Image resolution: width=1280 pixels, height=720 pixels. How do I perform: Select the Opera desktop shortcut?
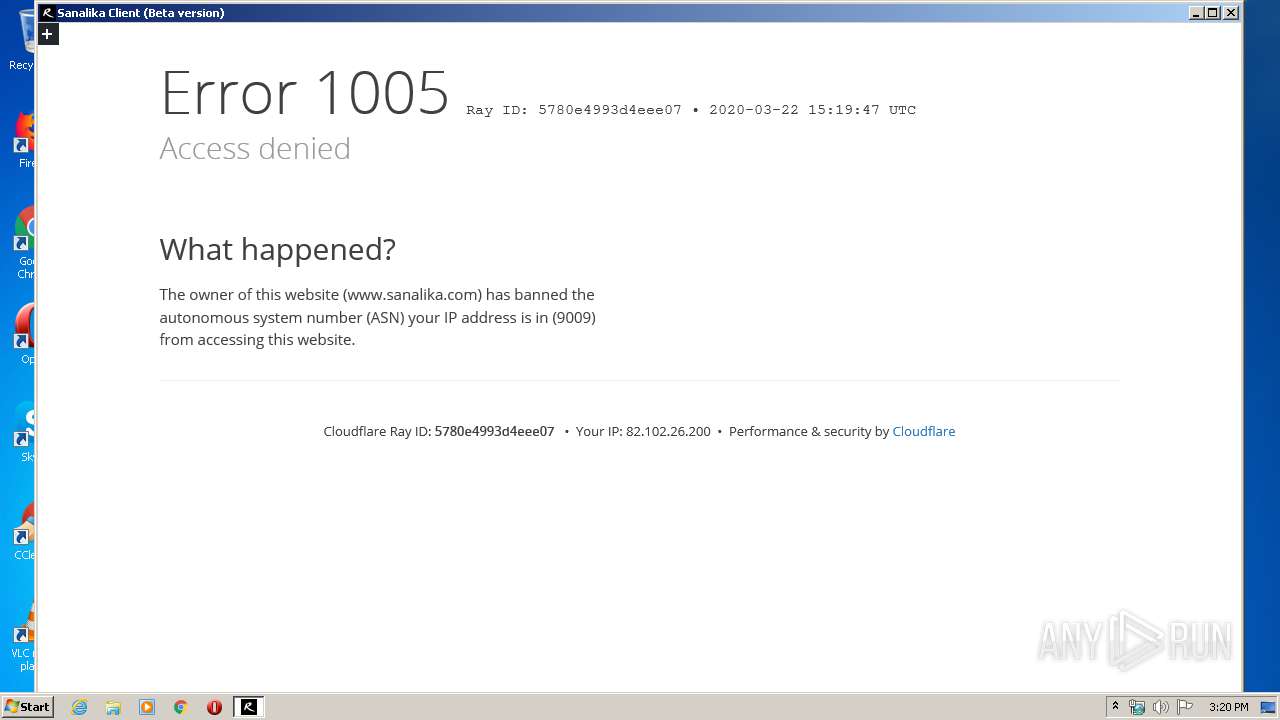click(22, 335)
